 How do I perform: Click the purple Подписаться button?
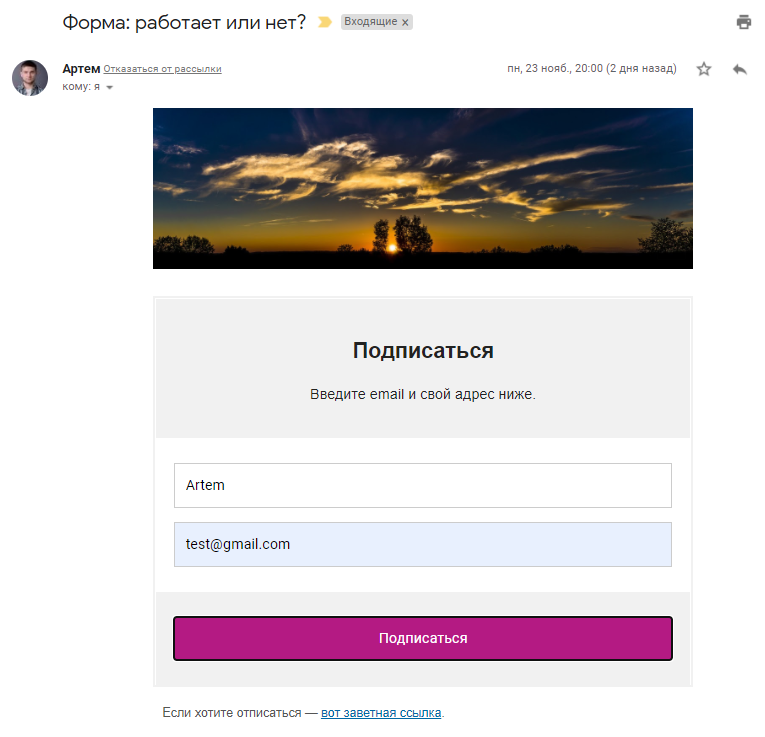(423, 638)
